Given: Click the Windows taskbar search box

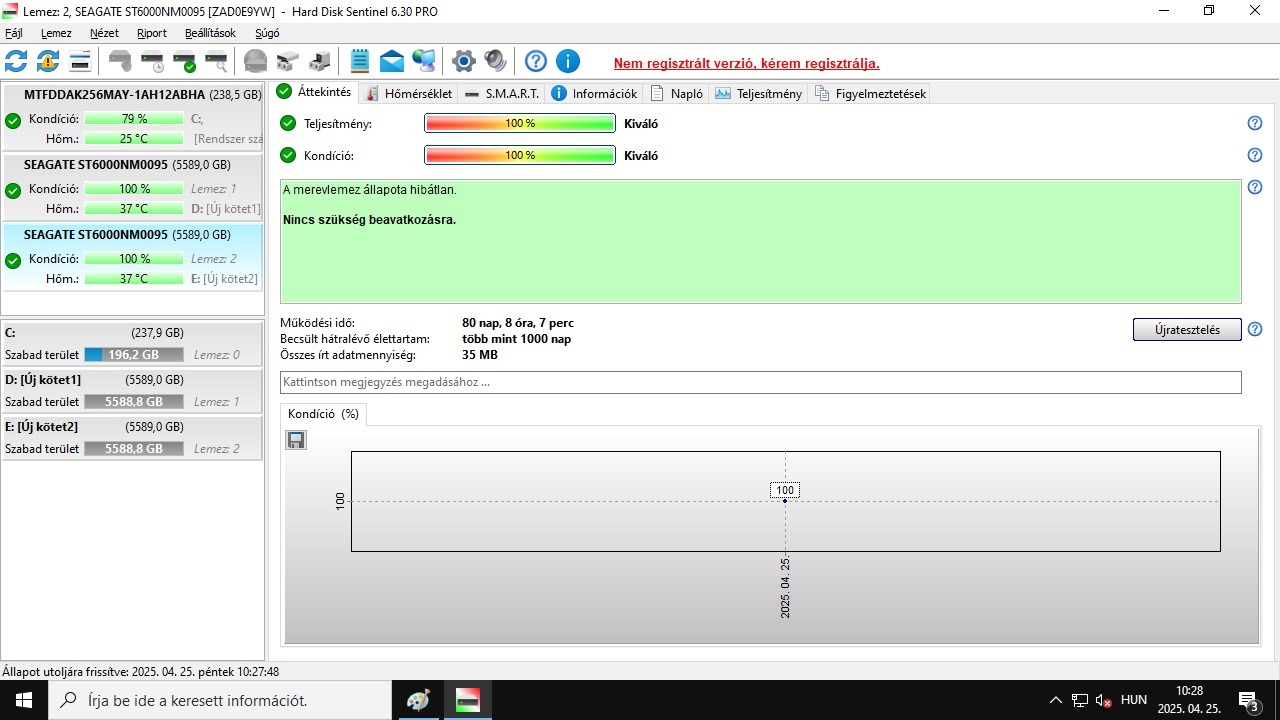Looking at the screenshot, I should pos(220,700).
